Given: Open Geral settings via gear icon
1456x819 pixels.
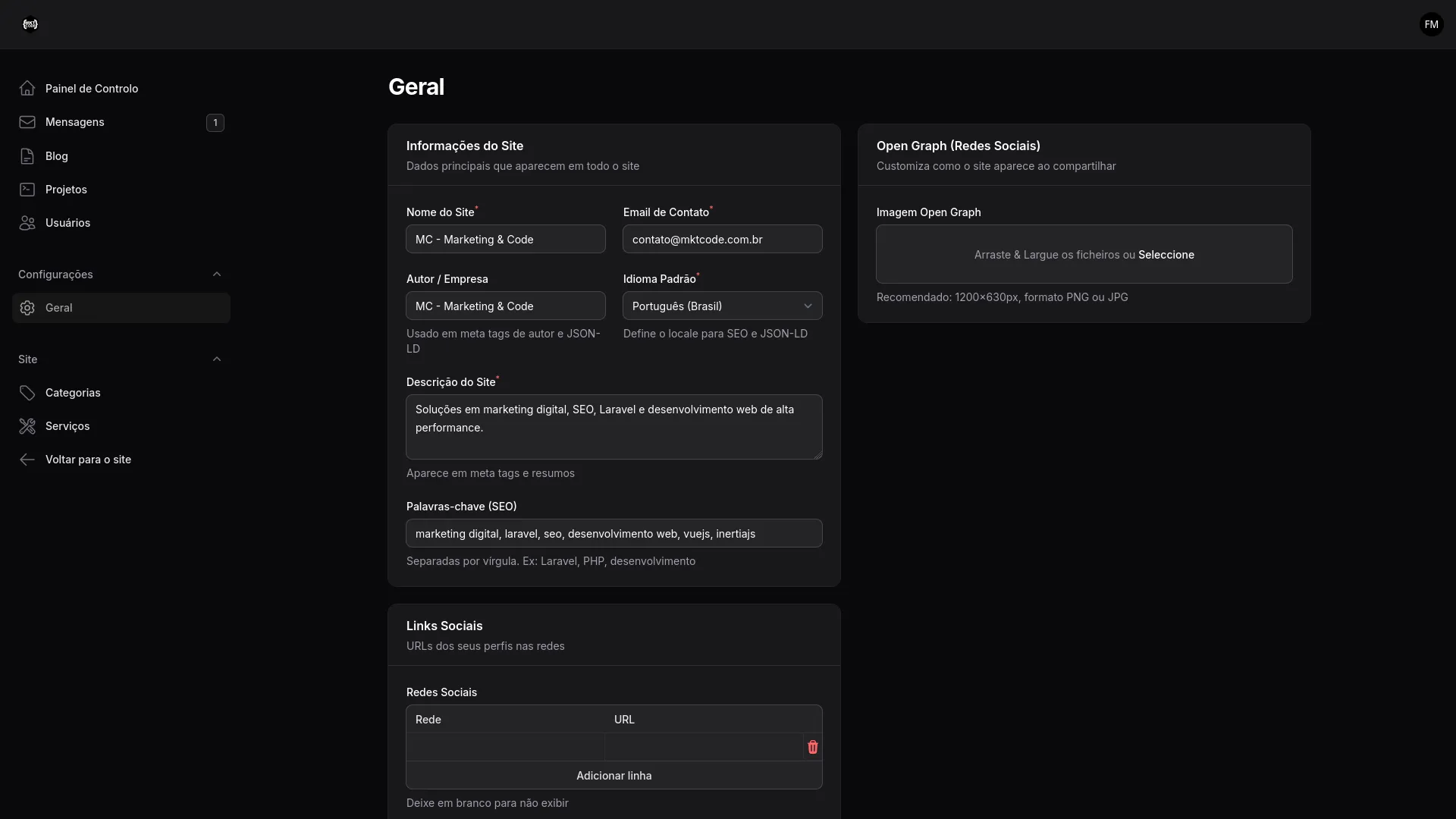Looking at the screenshot, I should (x=27, y=307).
